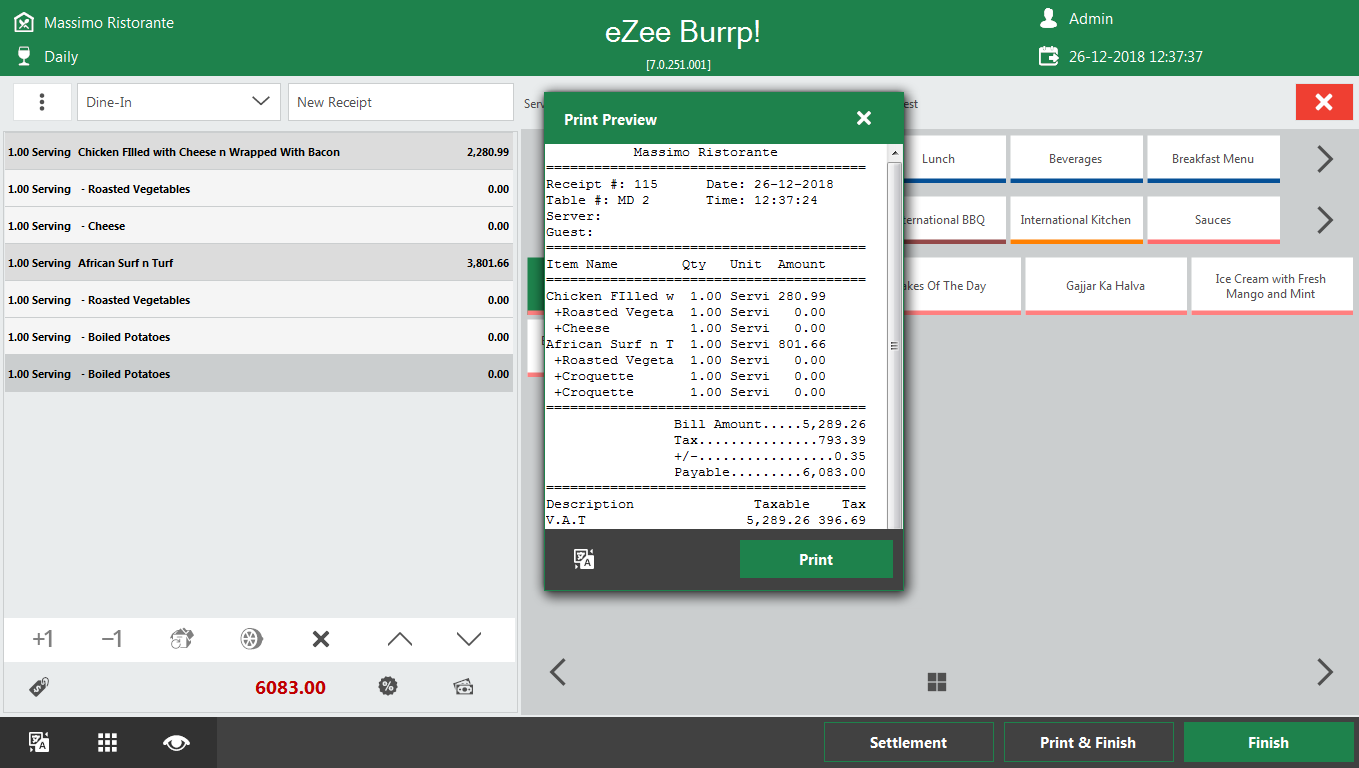The height and width of the screenshot is (768, 1359).
Task: Click the order total 6083.00
Action: click(290, 687)
